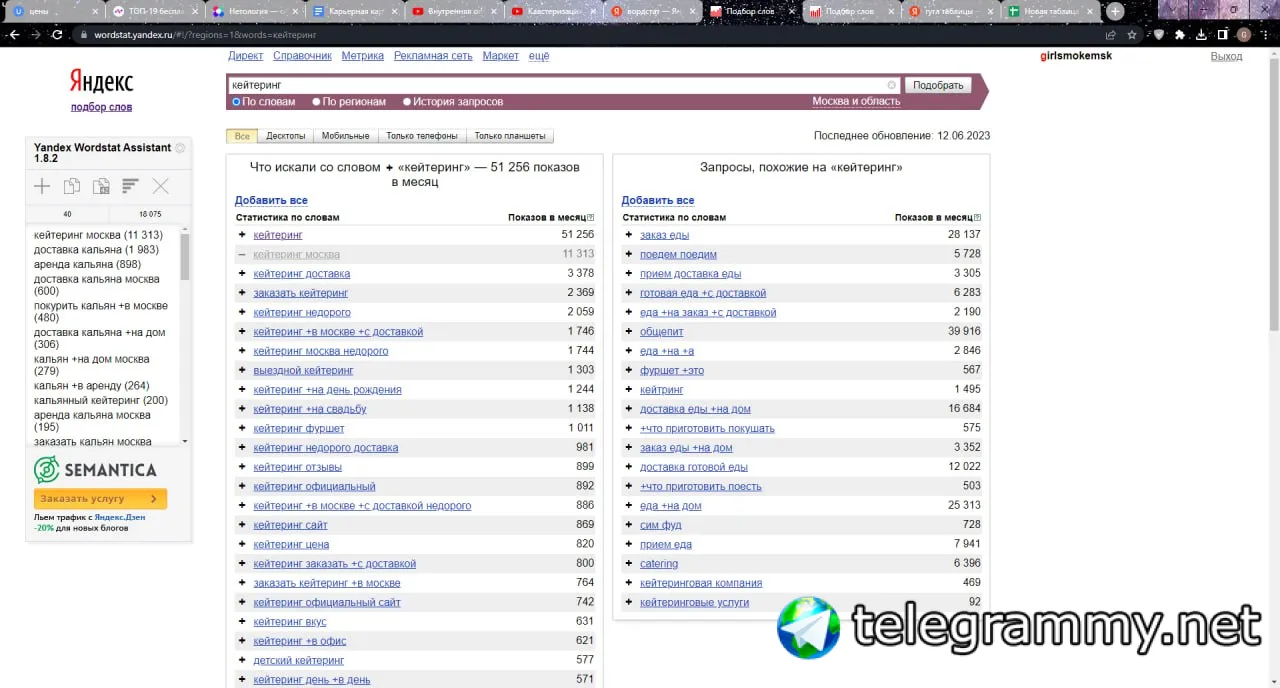The height and width of the screenshot is (688, 1280).
Task: Clear the Assistant list with X icon
Action: (160, 186)
